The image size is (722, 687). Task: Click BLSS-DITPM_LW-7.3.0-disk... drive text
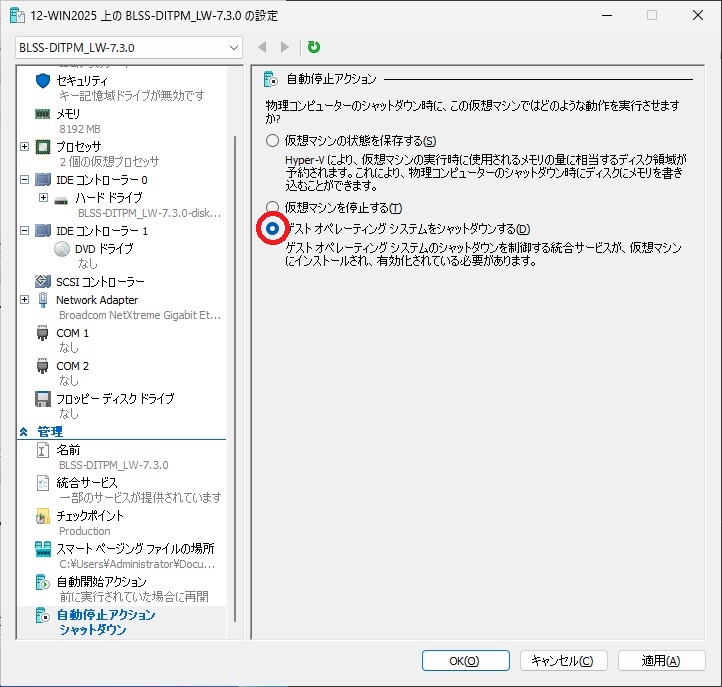[149, 213]
